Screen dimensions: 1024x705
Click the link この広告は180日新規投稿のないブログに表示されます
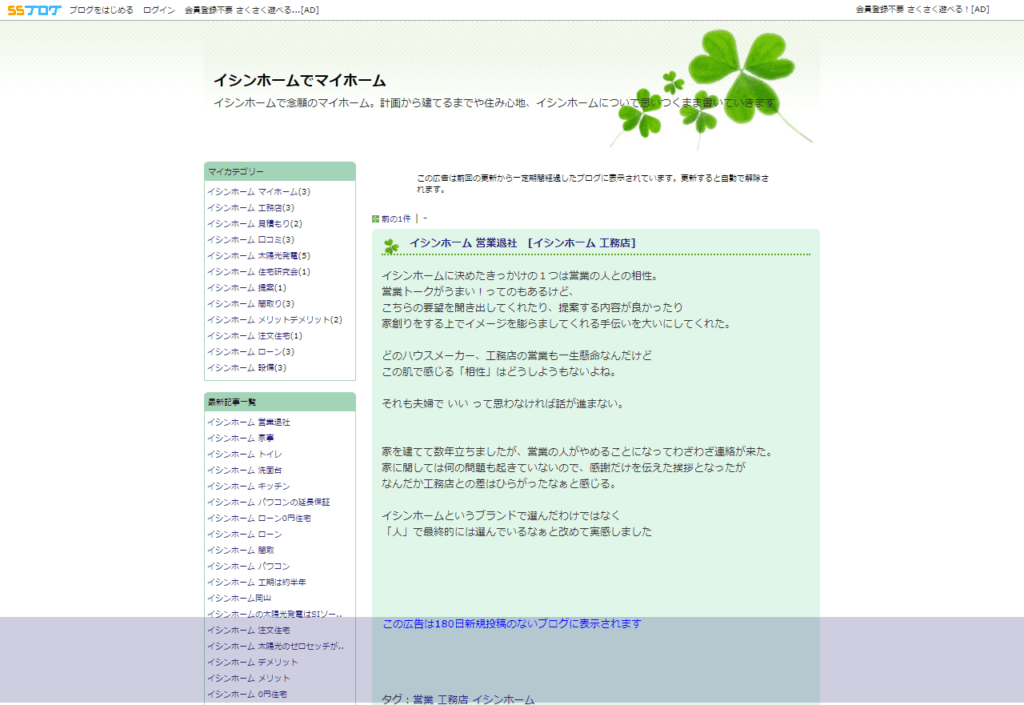point(512,623)
